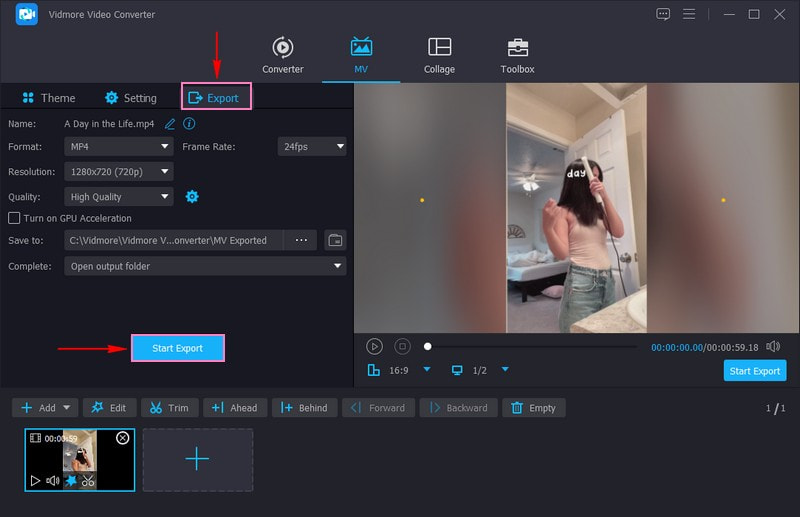800x517 pixels.
Task: Click the pencil icon to rename the file
Action: (x=170, y=124)
